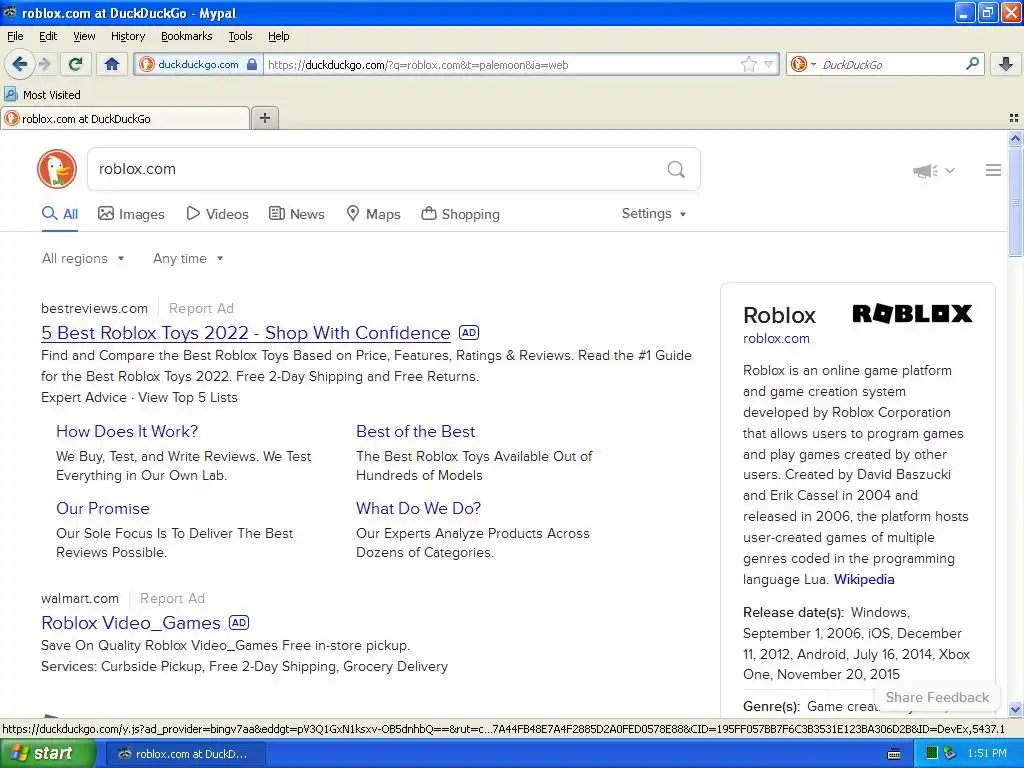The image size is (1024, 768).
Task: Click the bestreviews.com domain text
Action: (94, 308)
